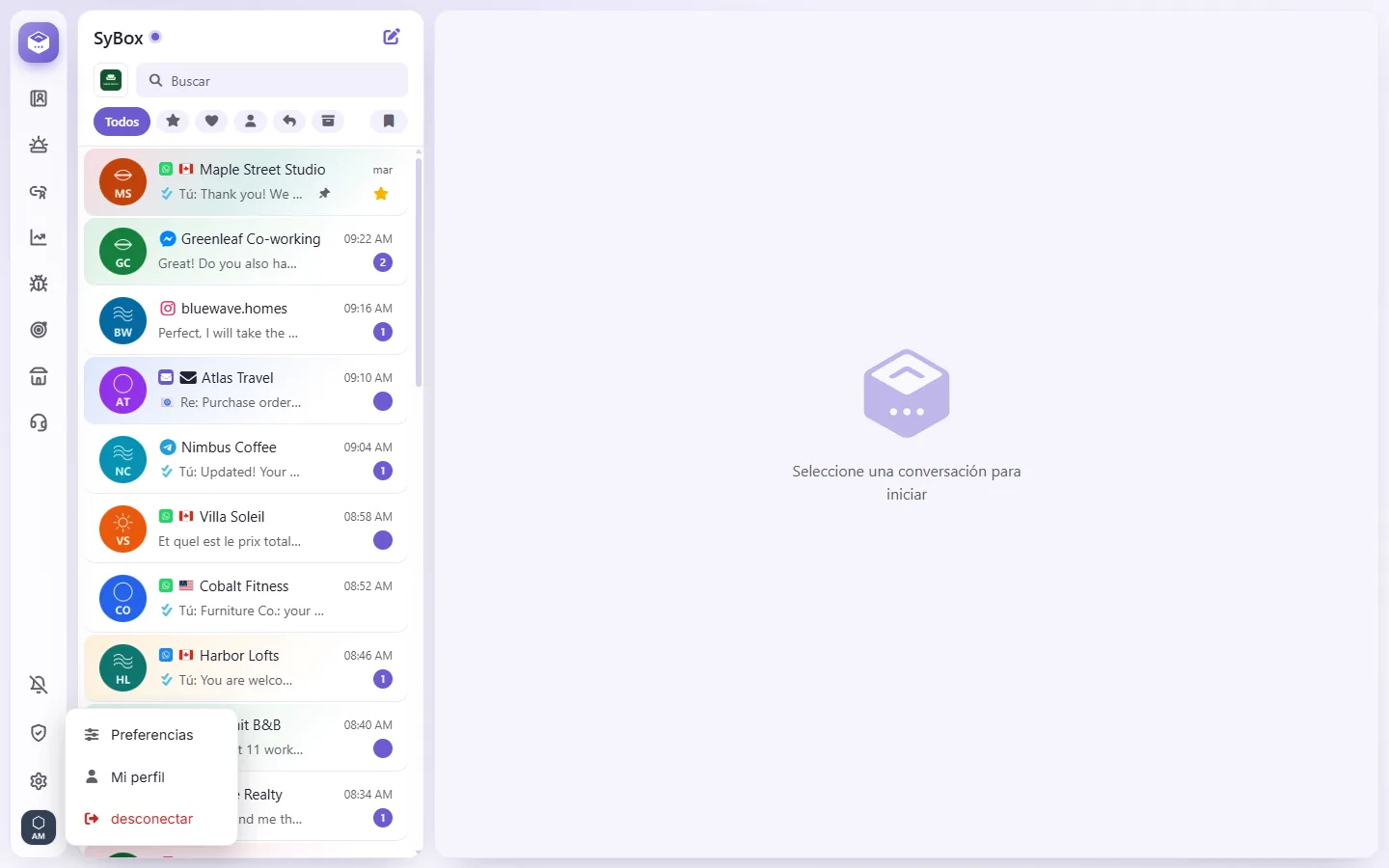Filter conversations by the heart icon

coord(211,121)
